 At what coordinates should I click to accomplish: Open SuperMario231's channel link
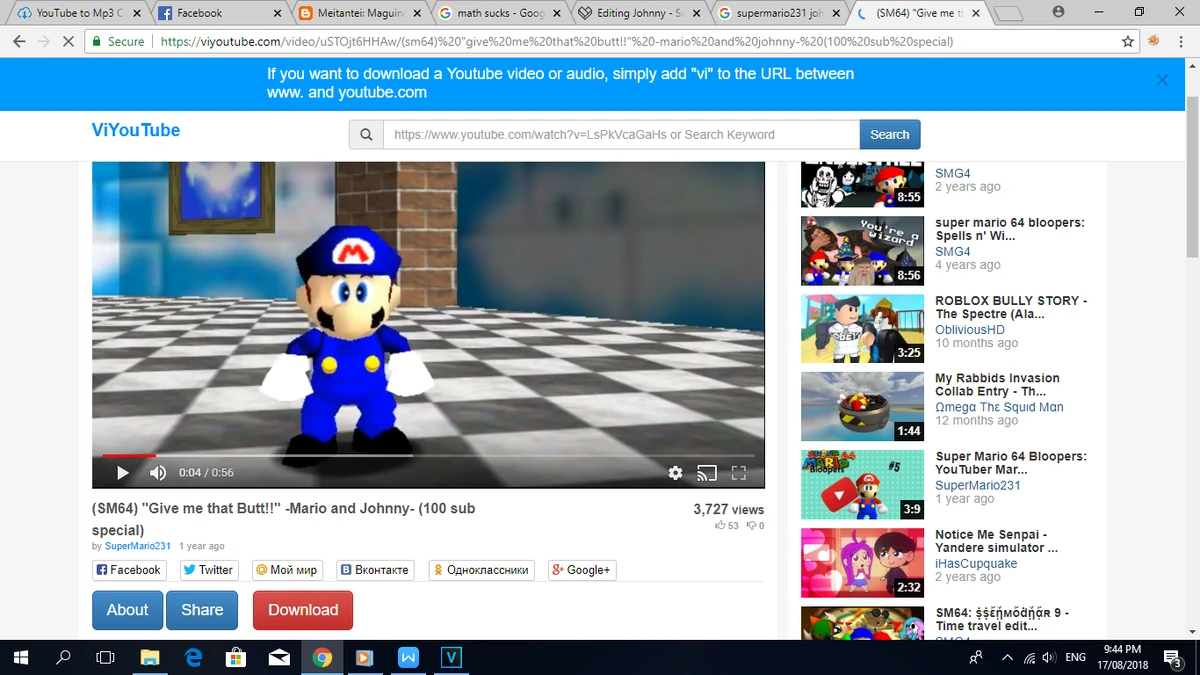(137, 545)
